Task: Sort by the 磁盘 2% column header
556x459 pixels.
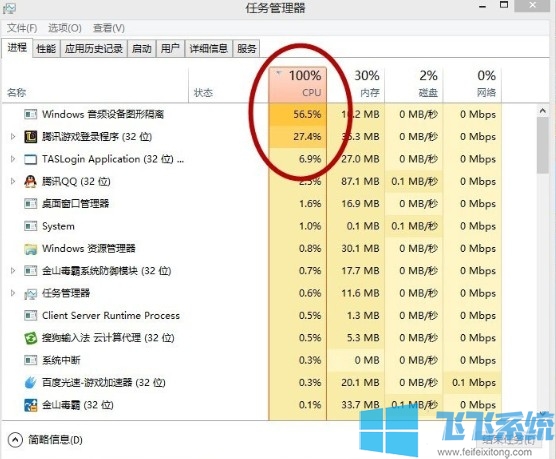Action: tap(414, 85)
